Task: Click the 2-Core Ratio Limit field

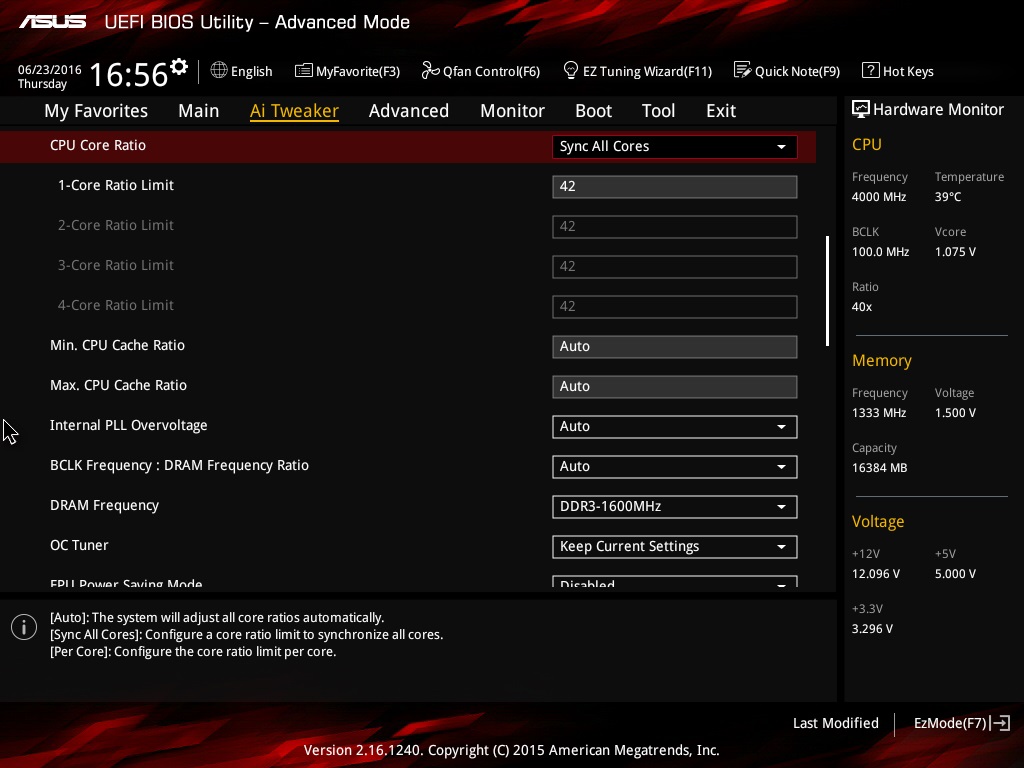Action: (675, 227)
